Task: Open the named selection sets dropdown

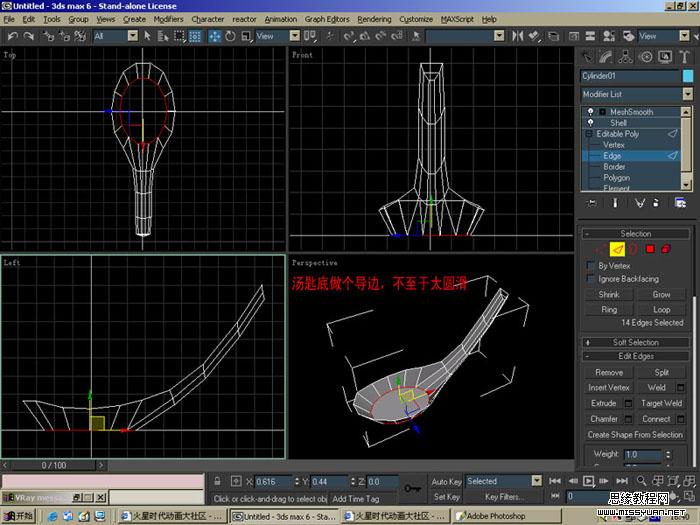Action: point(499,36)
